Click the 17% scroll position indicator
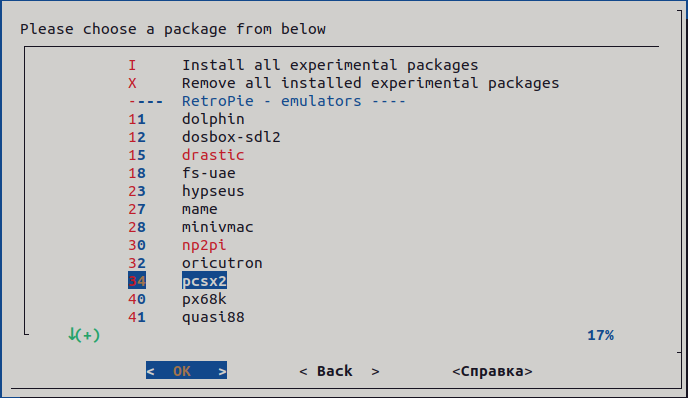 pos(600,335)
